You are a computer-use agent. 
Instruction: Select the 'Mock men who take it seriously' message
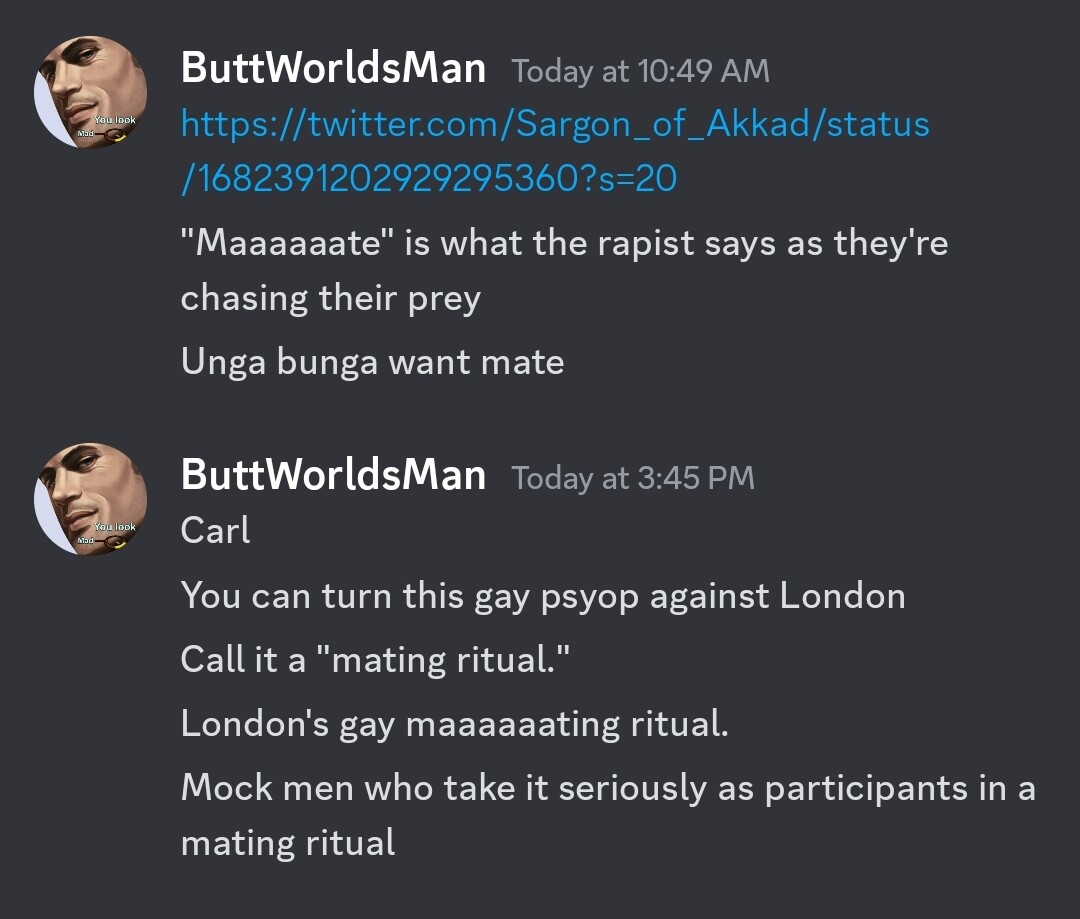point(608,815)
